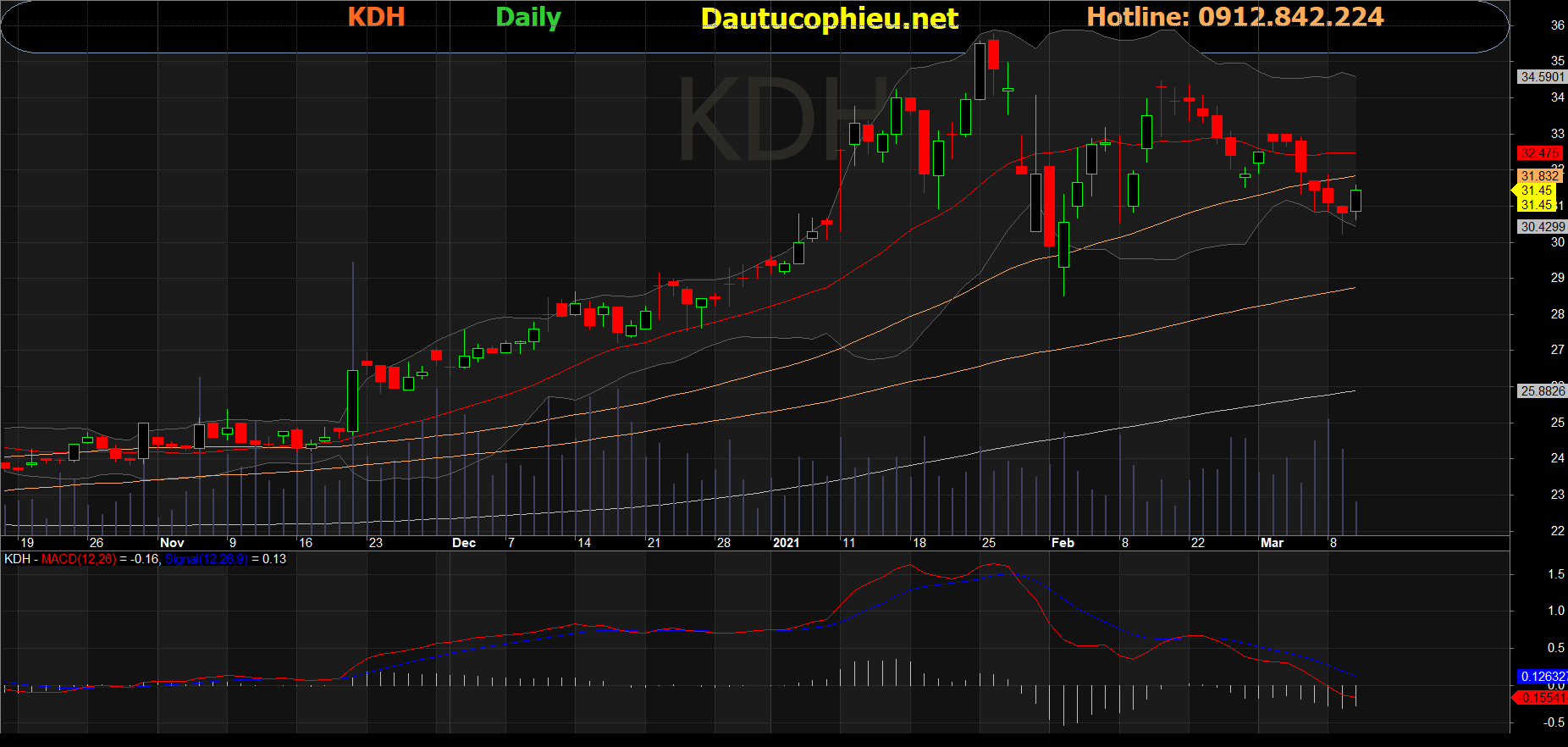1568x747 pixels.
Task: Select the 2021 year marker on time axis
Action: click(x=786, y=543)
